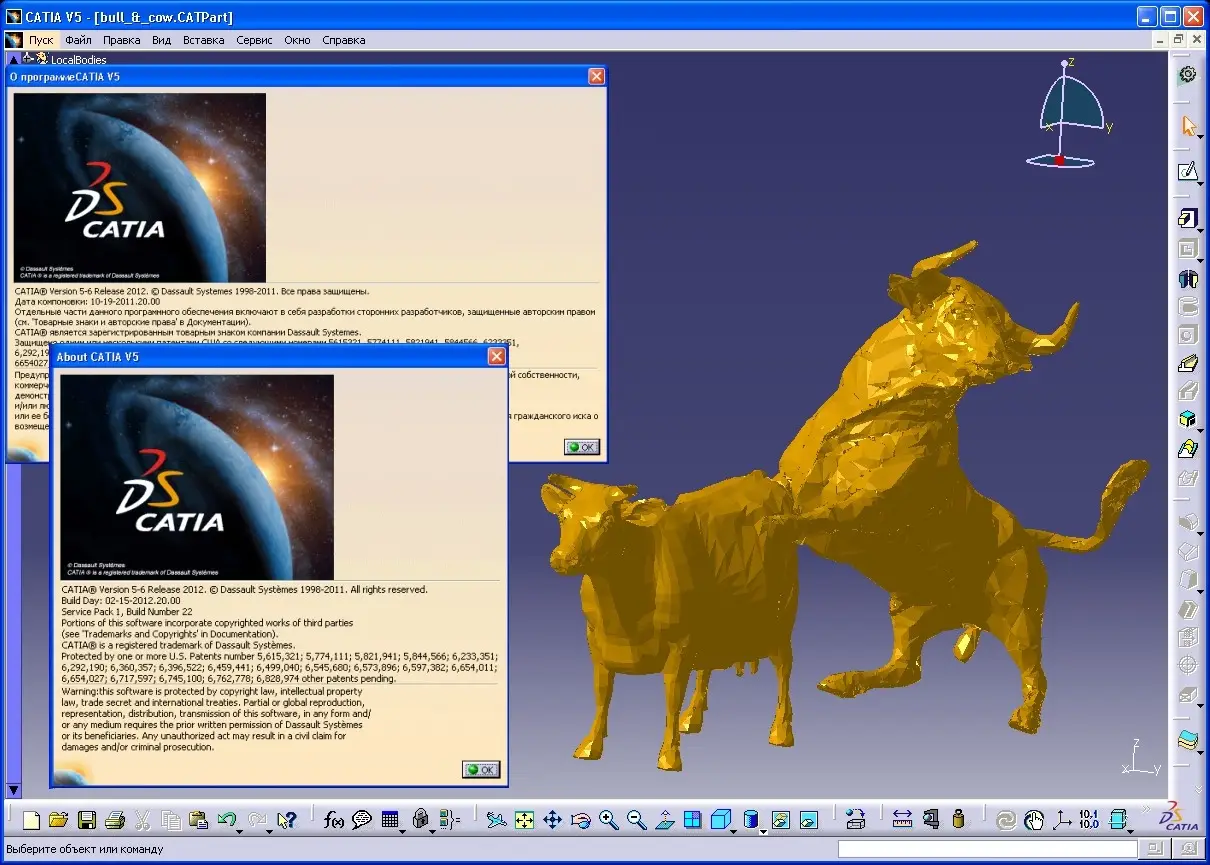Viewport: 1210px width, 865px height.
Task: Undo the last action
Action: (226, 821)
